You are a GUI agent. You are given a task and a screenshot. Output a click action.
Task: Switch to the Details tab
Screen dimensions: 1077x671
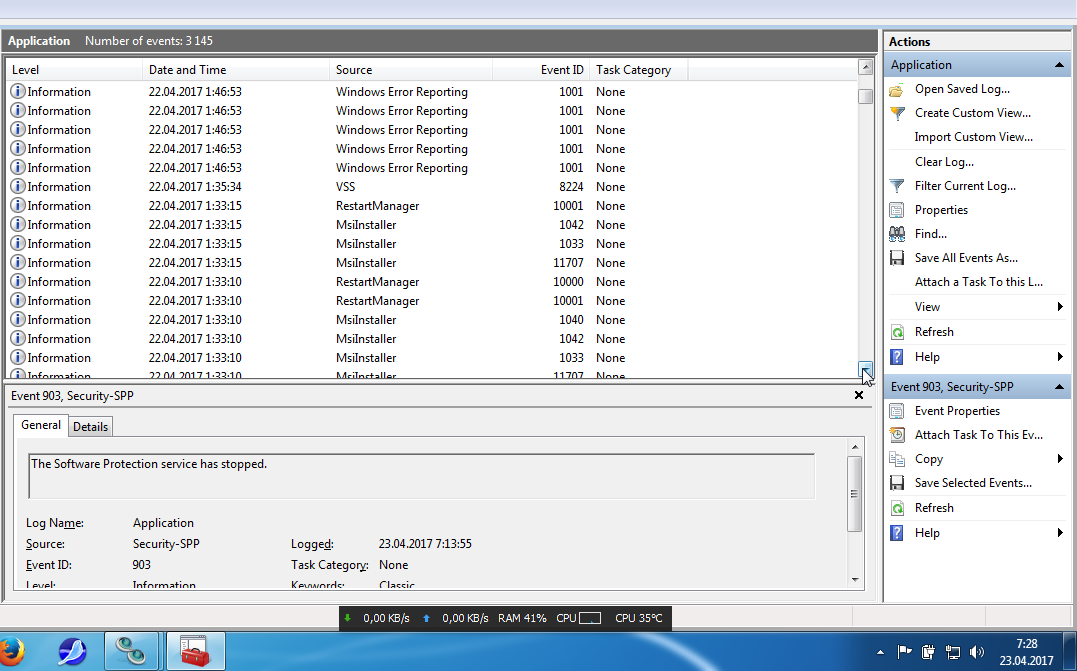pyautogui.click(x=91, y=427)
